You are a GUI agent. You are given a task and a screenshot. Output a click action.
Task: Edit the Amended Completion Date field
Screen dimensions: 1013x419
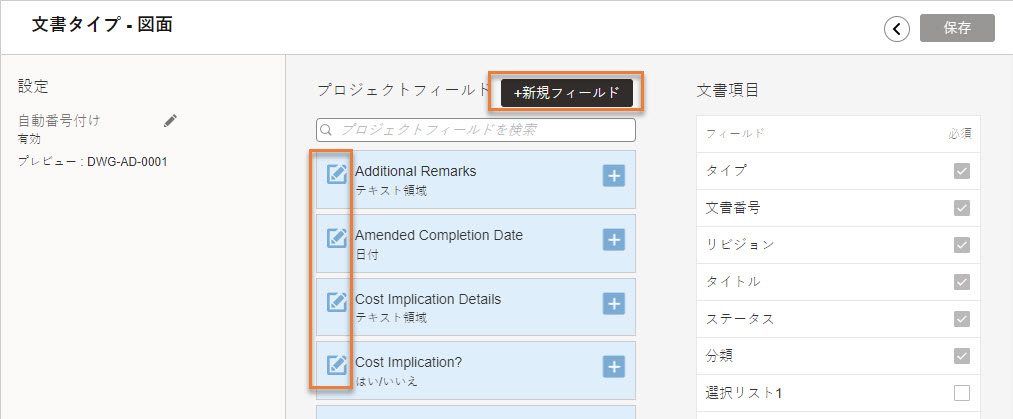[x=336, y=238]
